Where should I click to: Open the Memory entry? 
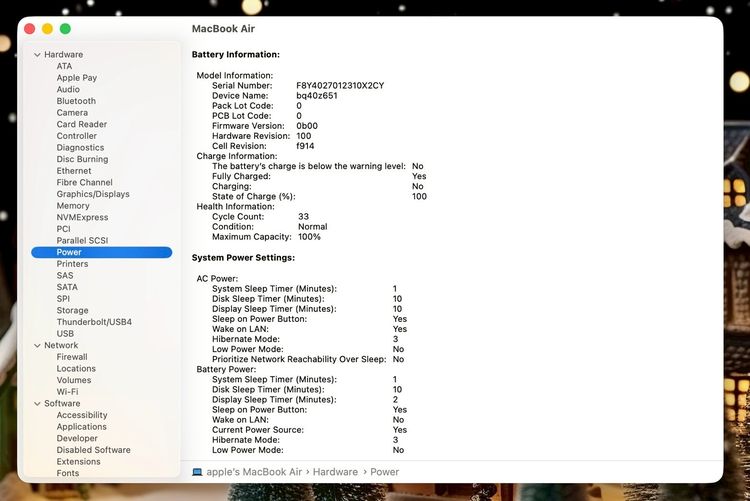click(x=73, y=206)
